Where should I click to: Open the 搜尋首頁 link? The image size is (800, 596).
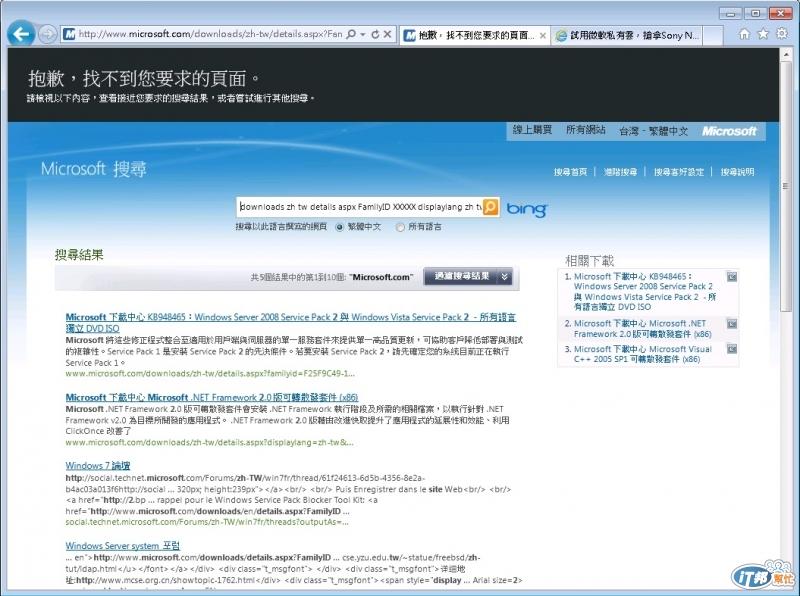pyautogui.click(x=570, y=172)
